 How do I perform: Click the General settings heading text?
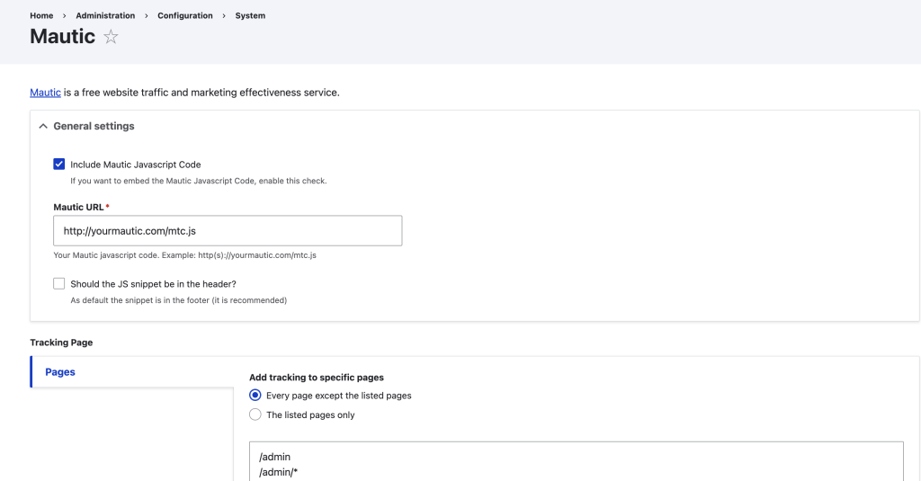click(94, 126)
